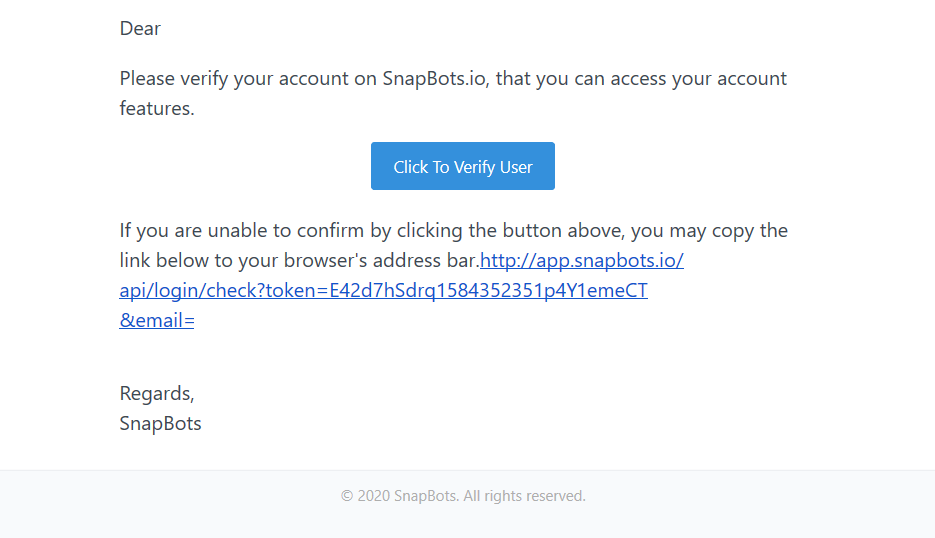935x538 pixels.
Task: Click the phrase "button above" in instructions
Action: (x=564, y=231)
